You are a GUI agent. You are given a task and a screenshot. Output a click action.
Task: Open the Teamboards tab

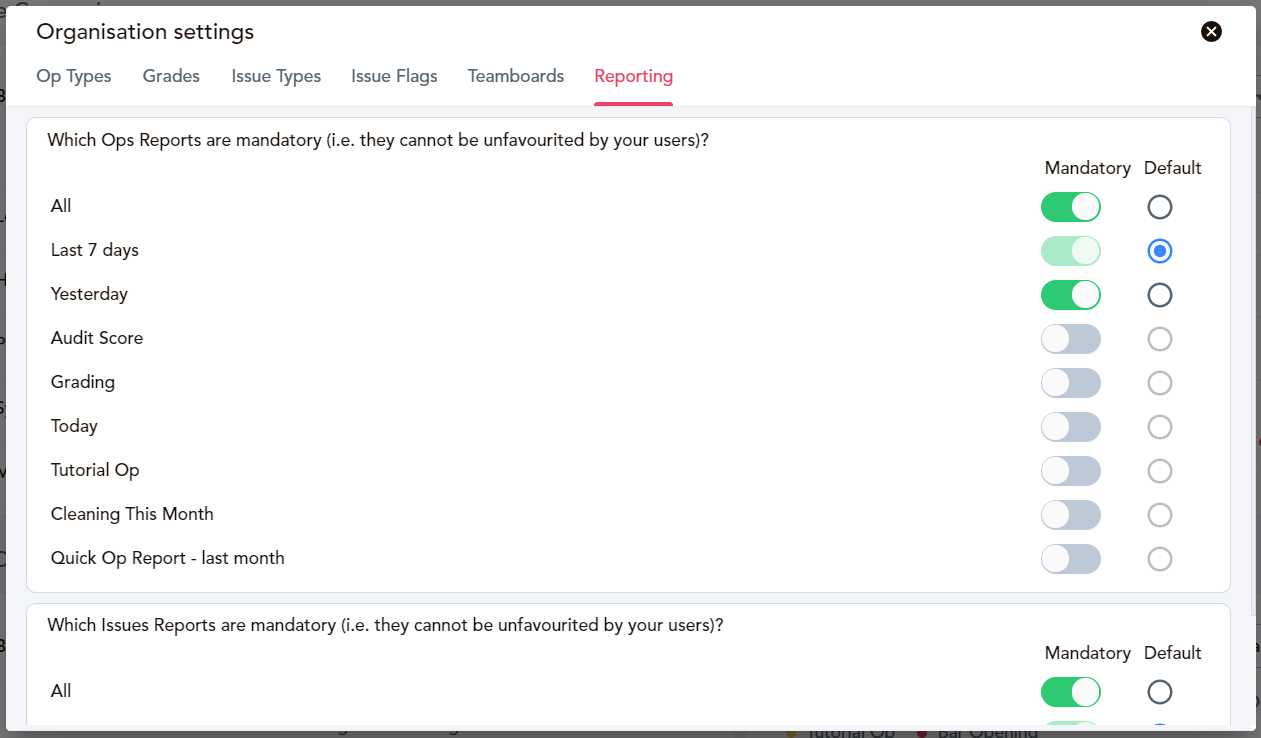pos(516,76)
